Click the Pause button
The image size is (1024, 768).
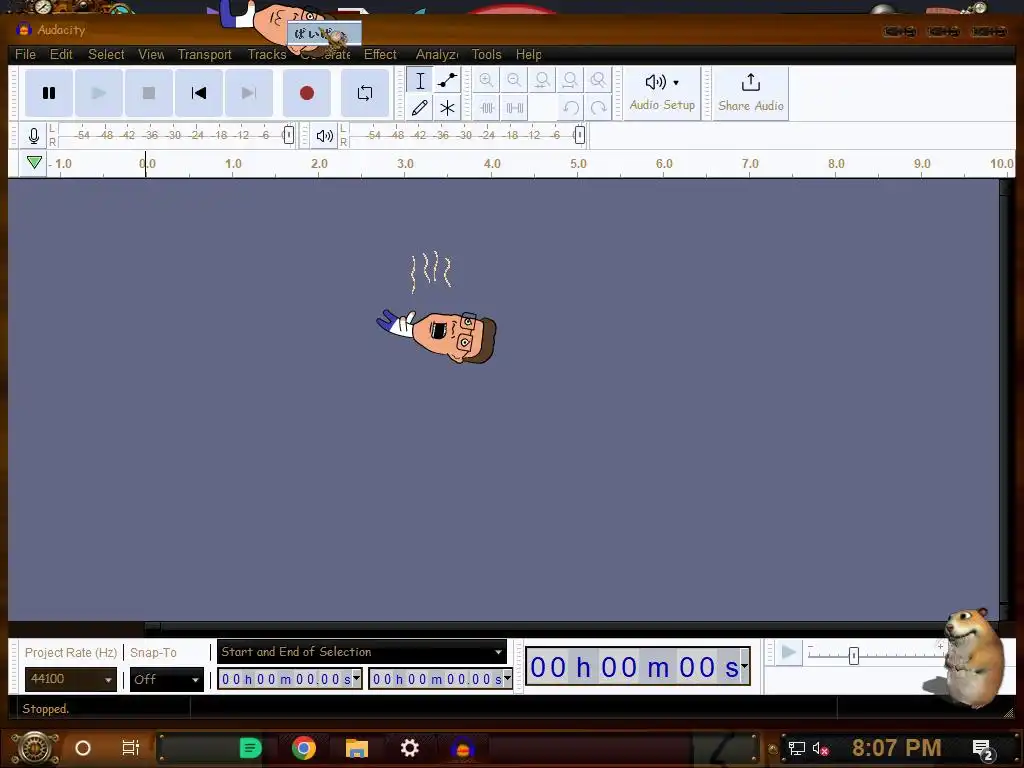(x=49, y=93)
